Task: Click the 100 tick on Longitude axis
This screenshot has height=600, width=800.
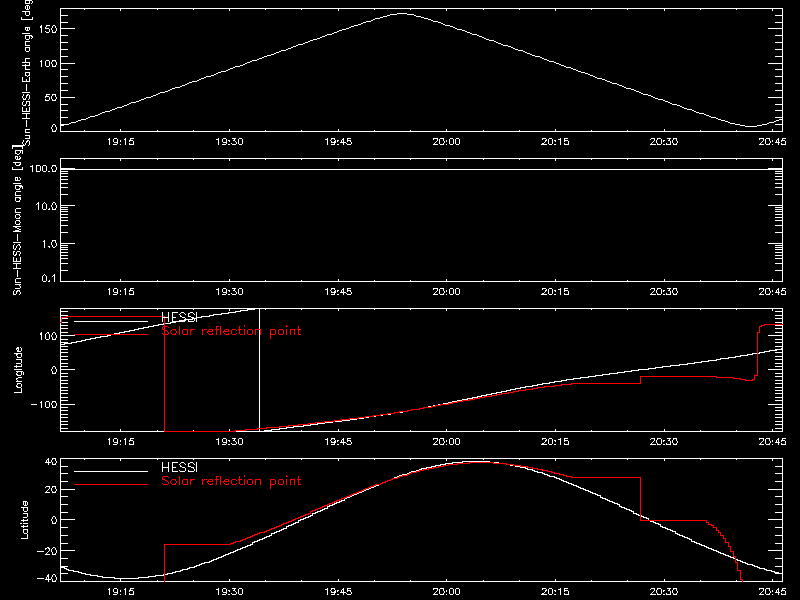Action: pyautogui.click(x=47, y=336)
